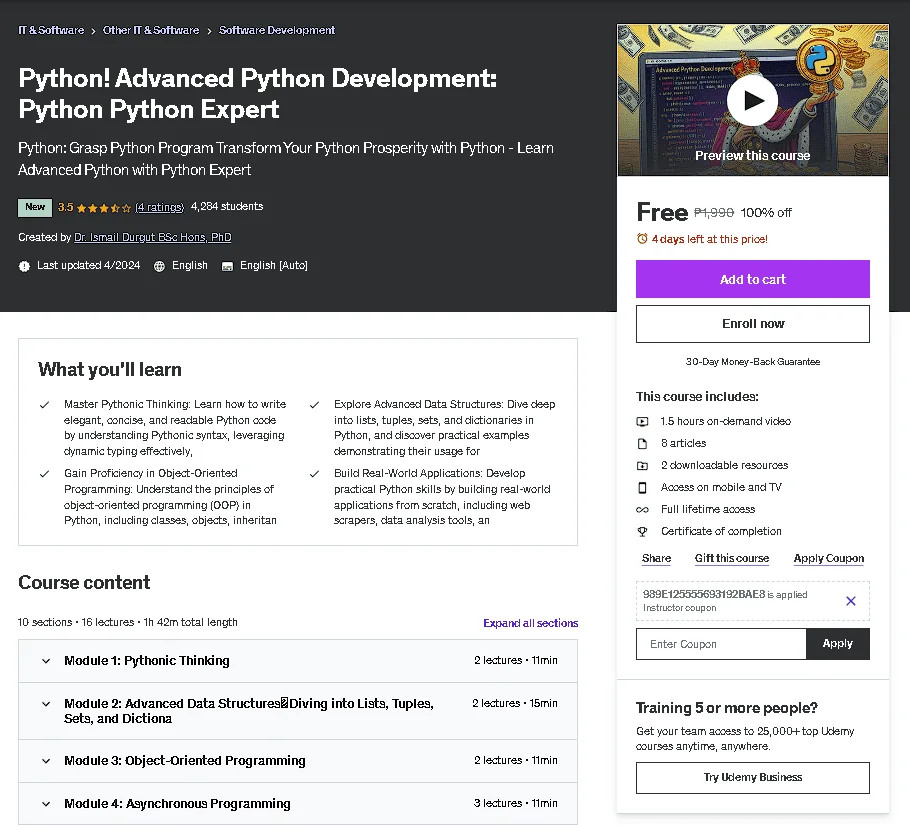The width and height of the screenshot is (910, 825).
Task: Click the mobile device icon
Action: (642, 487)
